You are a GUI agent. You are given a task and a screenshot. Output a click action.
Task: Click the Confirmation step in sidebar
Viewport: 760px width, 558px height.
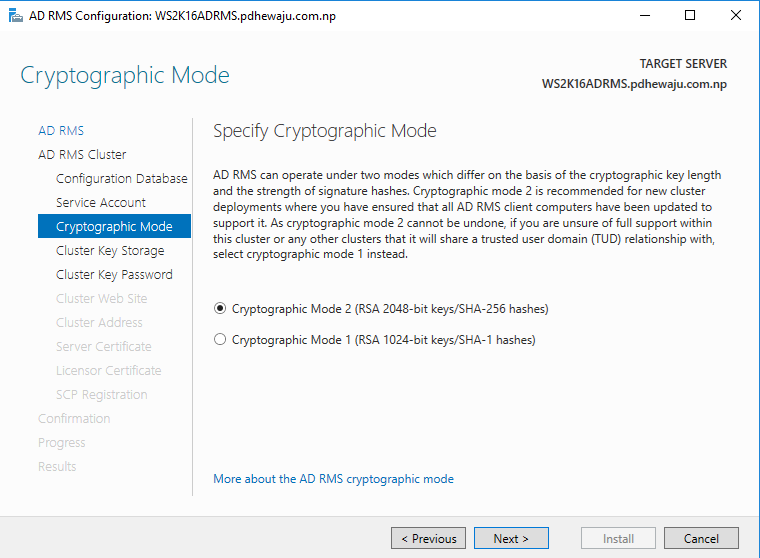pos(74,418)
